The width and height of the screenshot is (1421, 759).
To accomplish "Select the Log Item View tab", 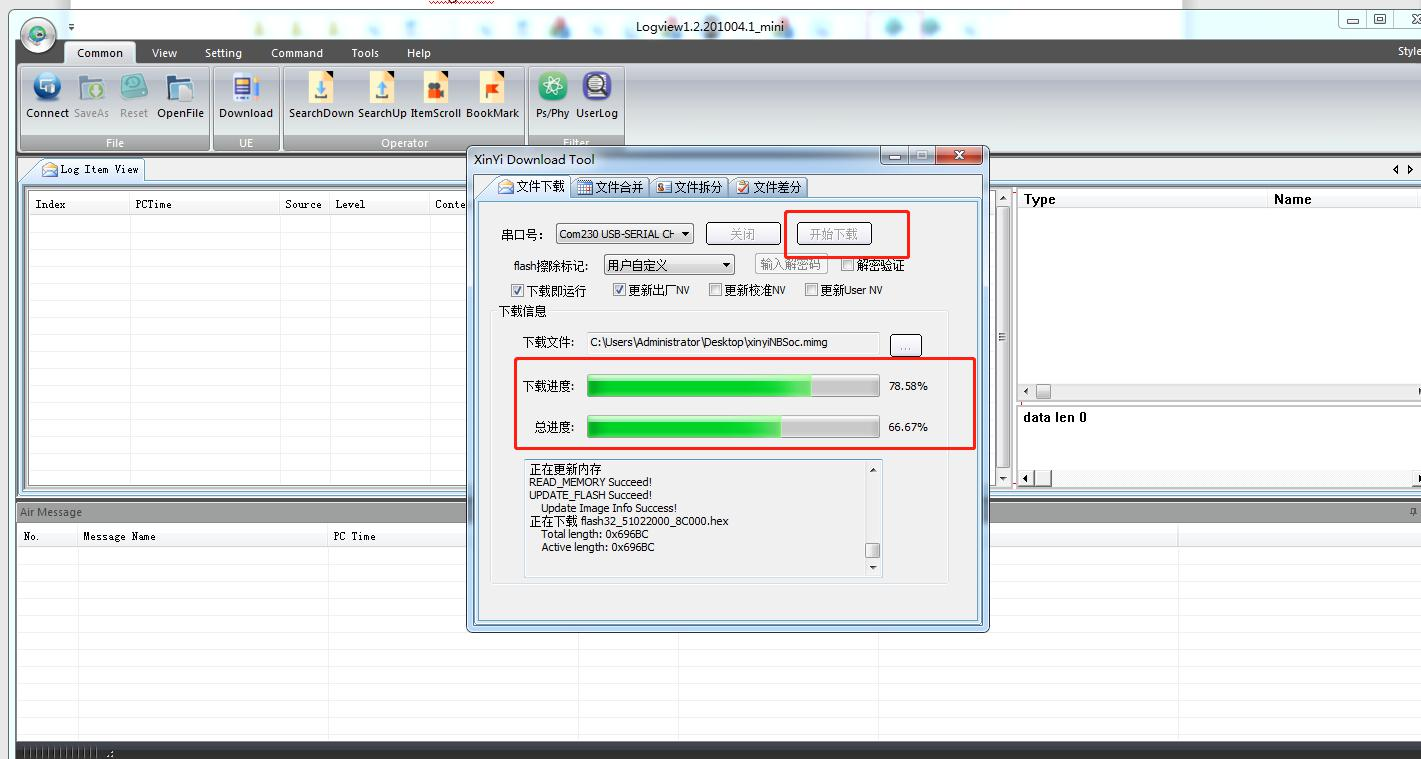I will (89, 169).
